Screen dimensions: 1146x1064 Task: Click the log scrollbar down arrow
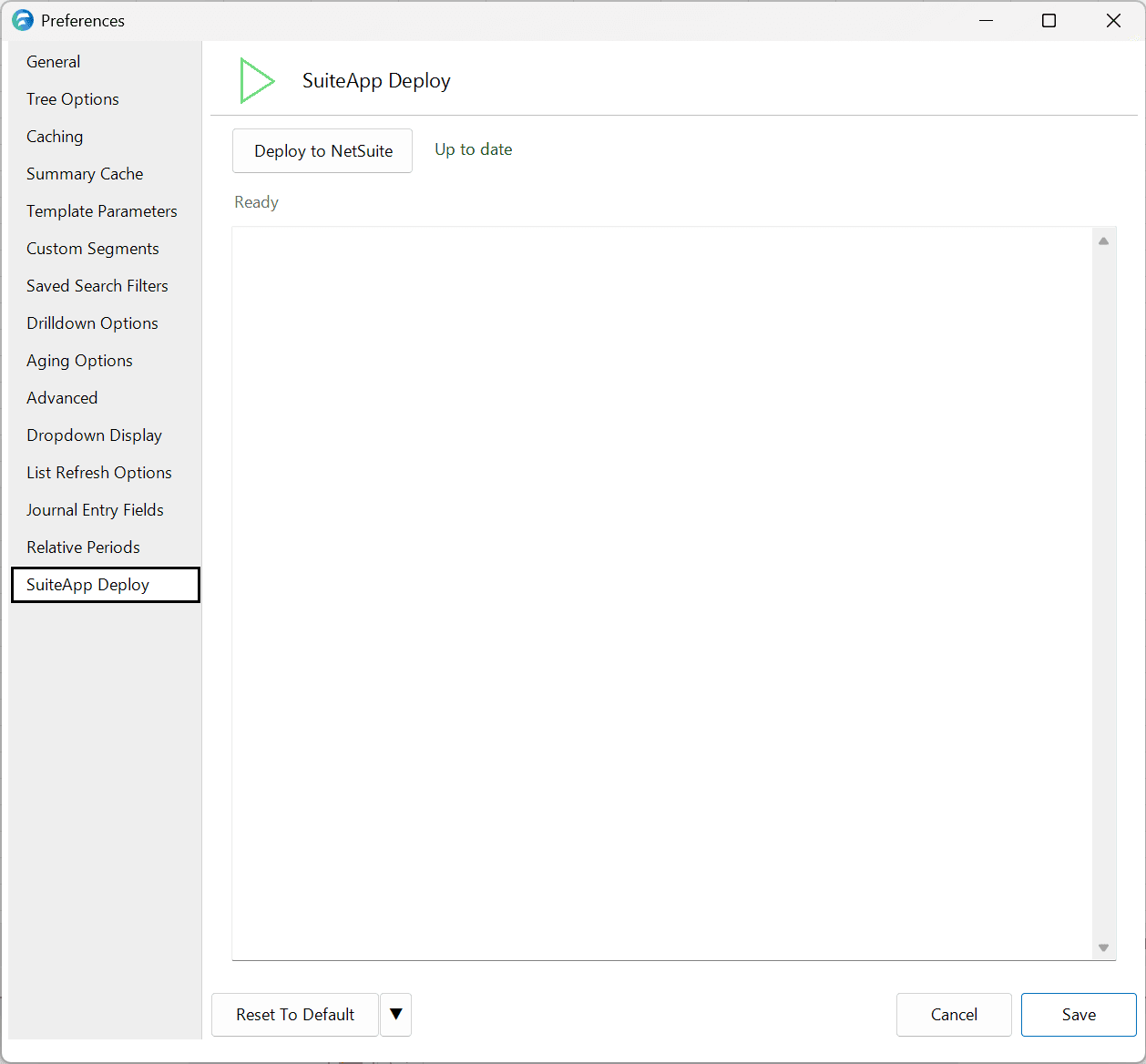tap(1103, 948)
